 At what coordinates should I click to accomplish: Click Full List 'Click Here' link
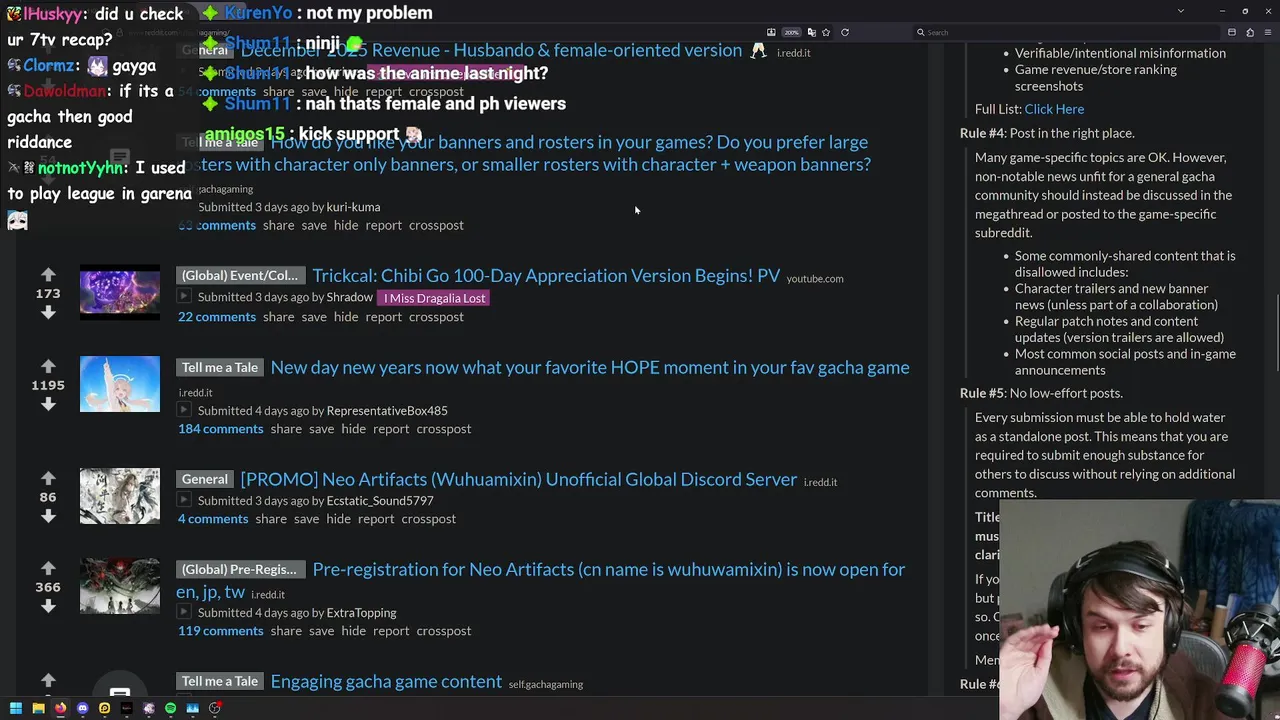click(1054, 109)
